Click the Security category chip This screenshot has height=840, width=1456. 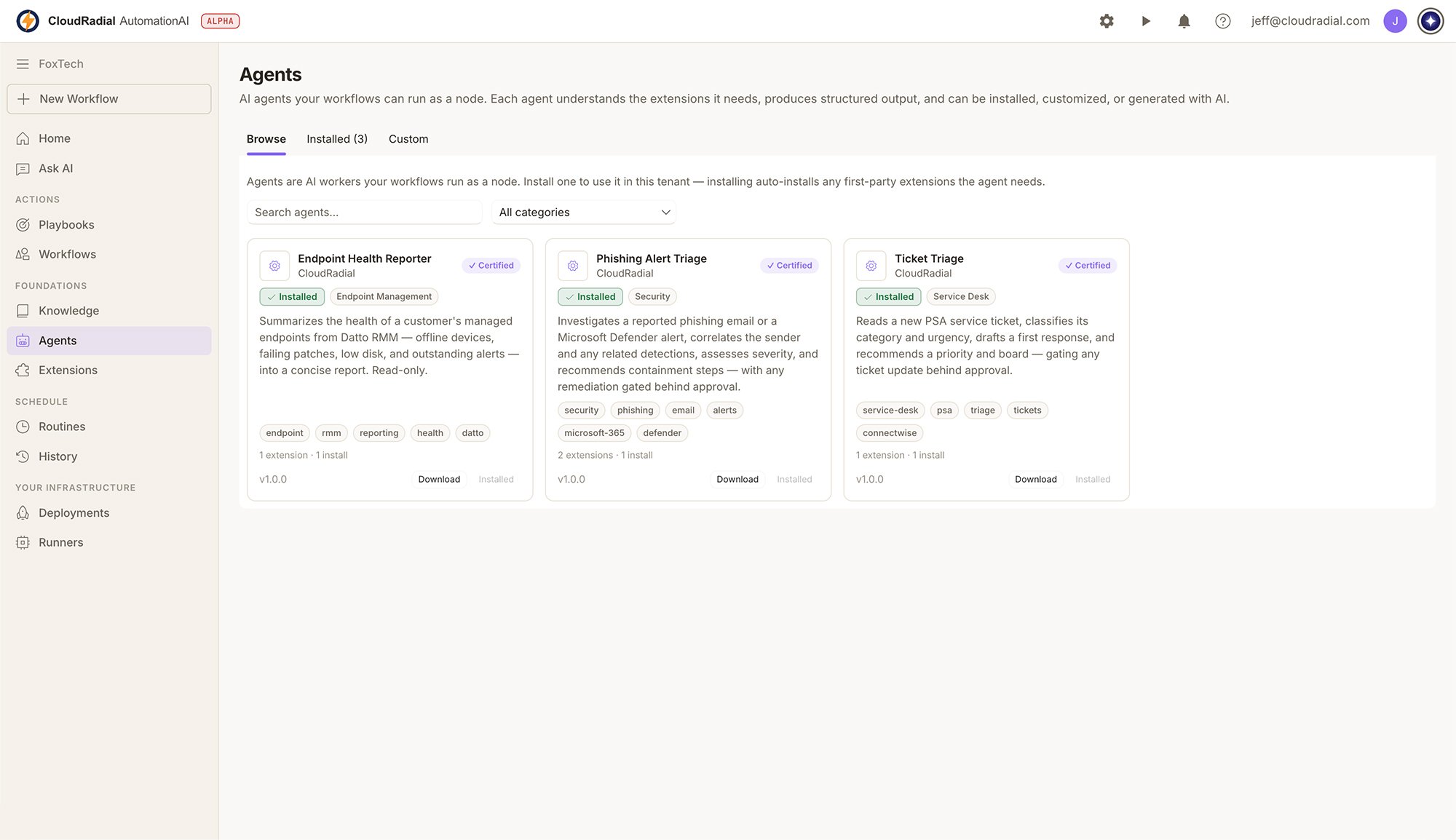(652, 297)
